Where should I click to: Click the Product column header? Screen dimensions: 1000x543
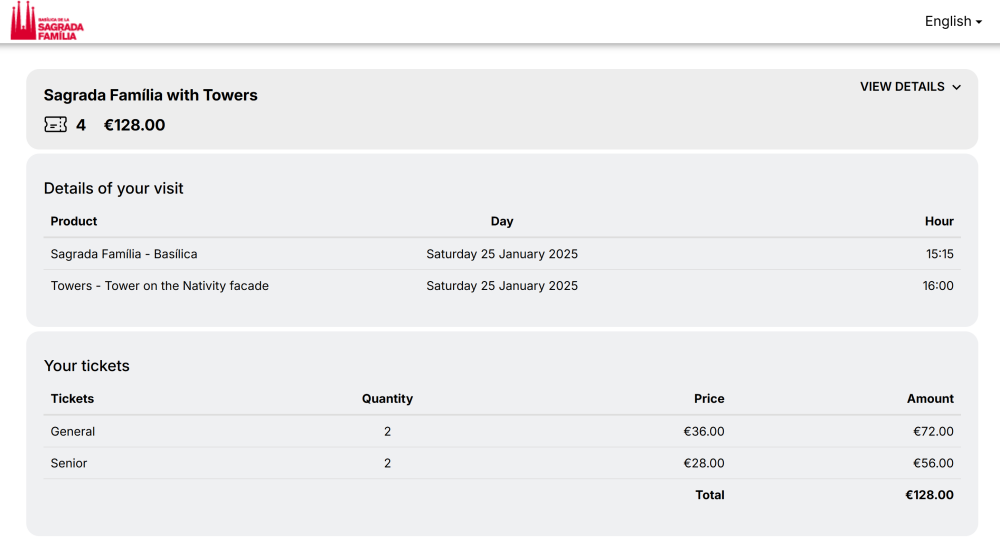click(74, 221)
